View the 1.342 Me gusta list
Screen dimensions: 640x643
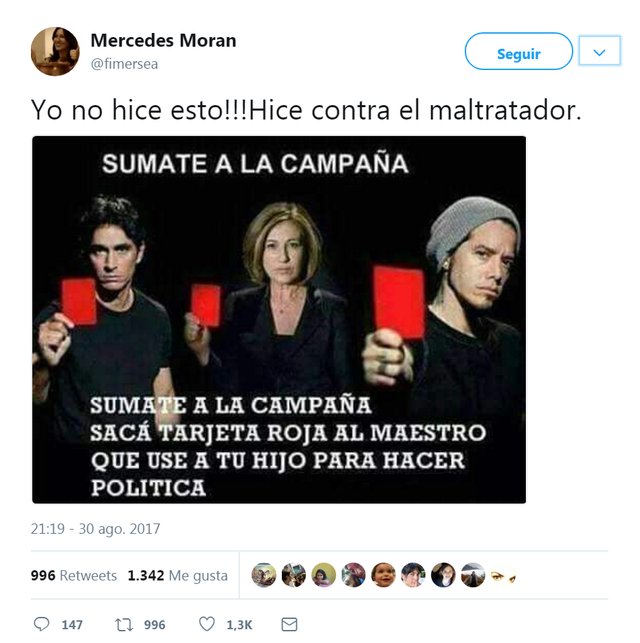tap(178, 575)
